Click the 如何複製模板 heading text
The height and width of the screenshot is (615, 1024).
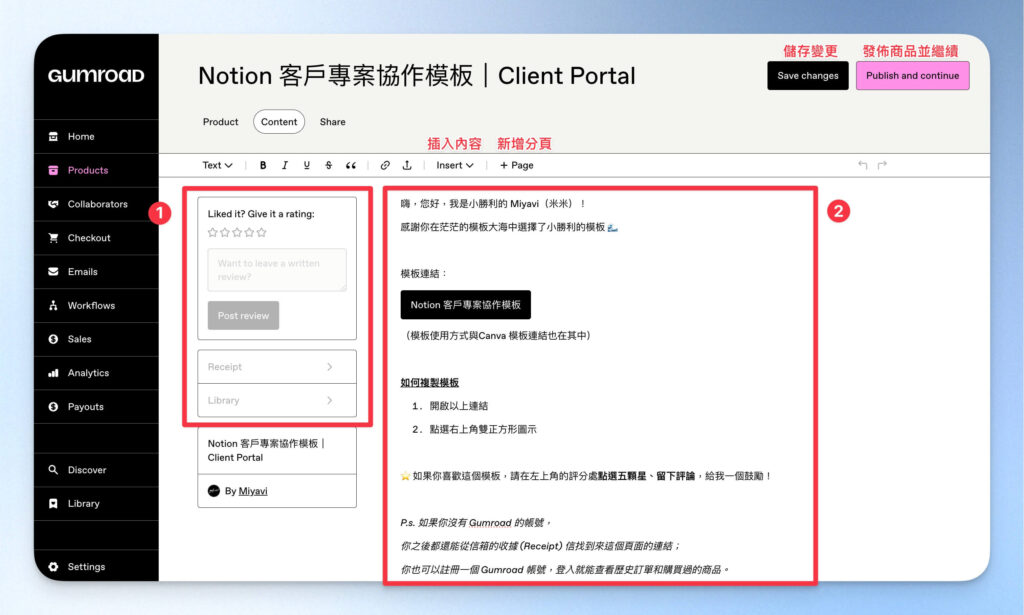click(x=430, y=383)
